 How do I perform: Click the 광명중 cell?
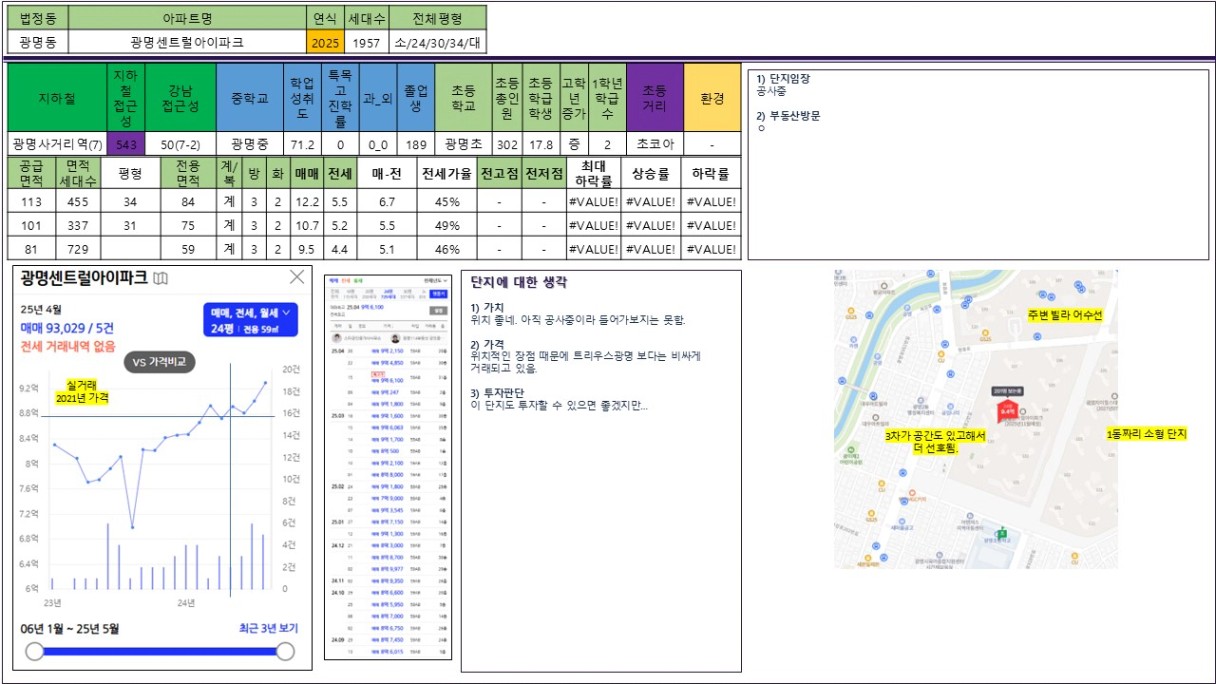coord(250,144)
